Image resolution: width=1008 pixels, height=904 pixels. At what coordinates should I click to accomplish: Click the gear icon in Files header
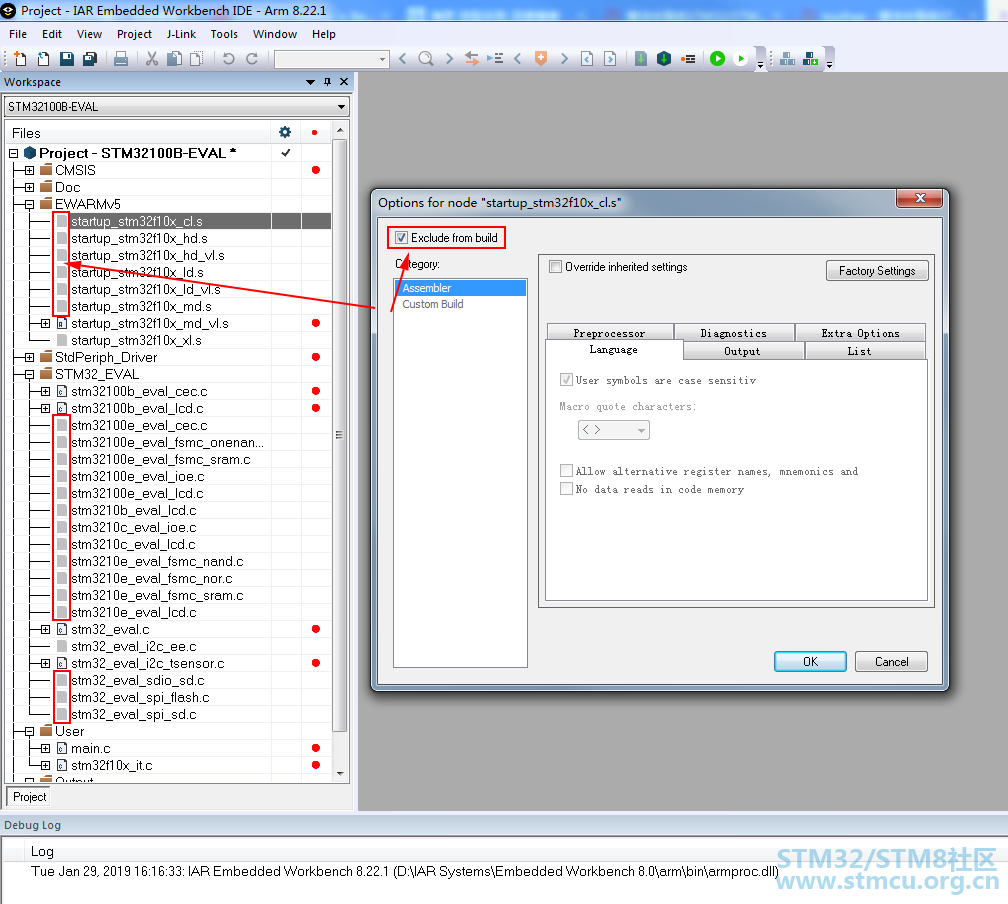285,132
